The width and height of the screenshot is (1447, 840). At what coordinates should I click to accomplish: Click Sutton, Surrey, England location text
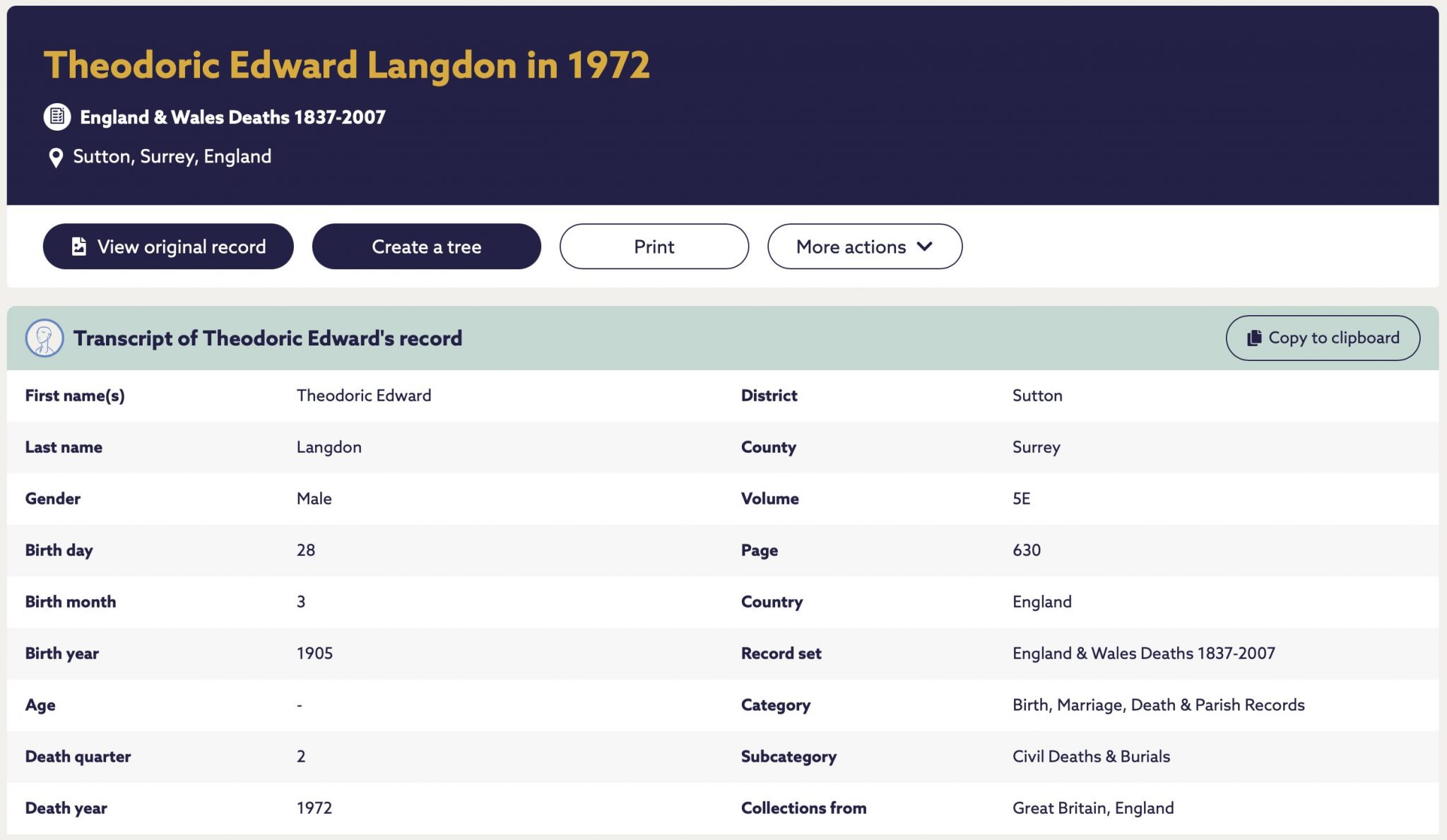(172, 157)
